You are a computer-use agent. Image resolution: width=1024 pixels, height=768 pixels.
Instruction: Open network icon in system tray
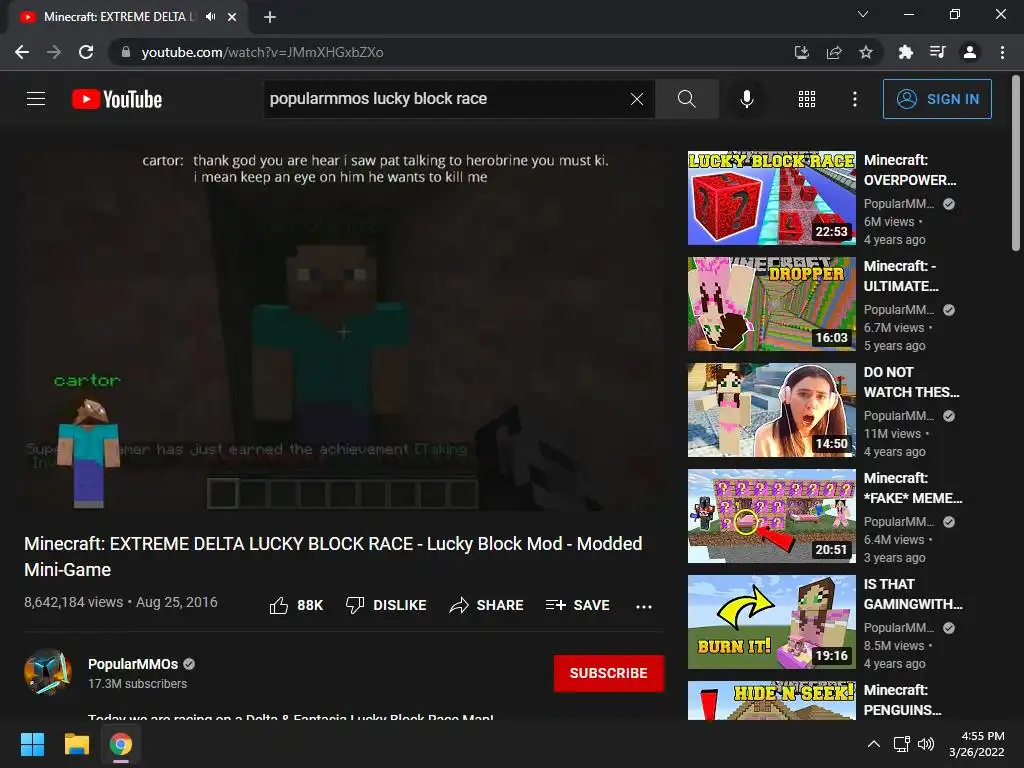tap(902, 744)
